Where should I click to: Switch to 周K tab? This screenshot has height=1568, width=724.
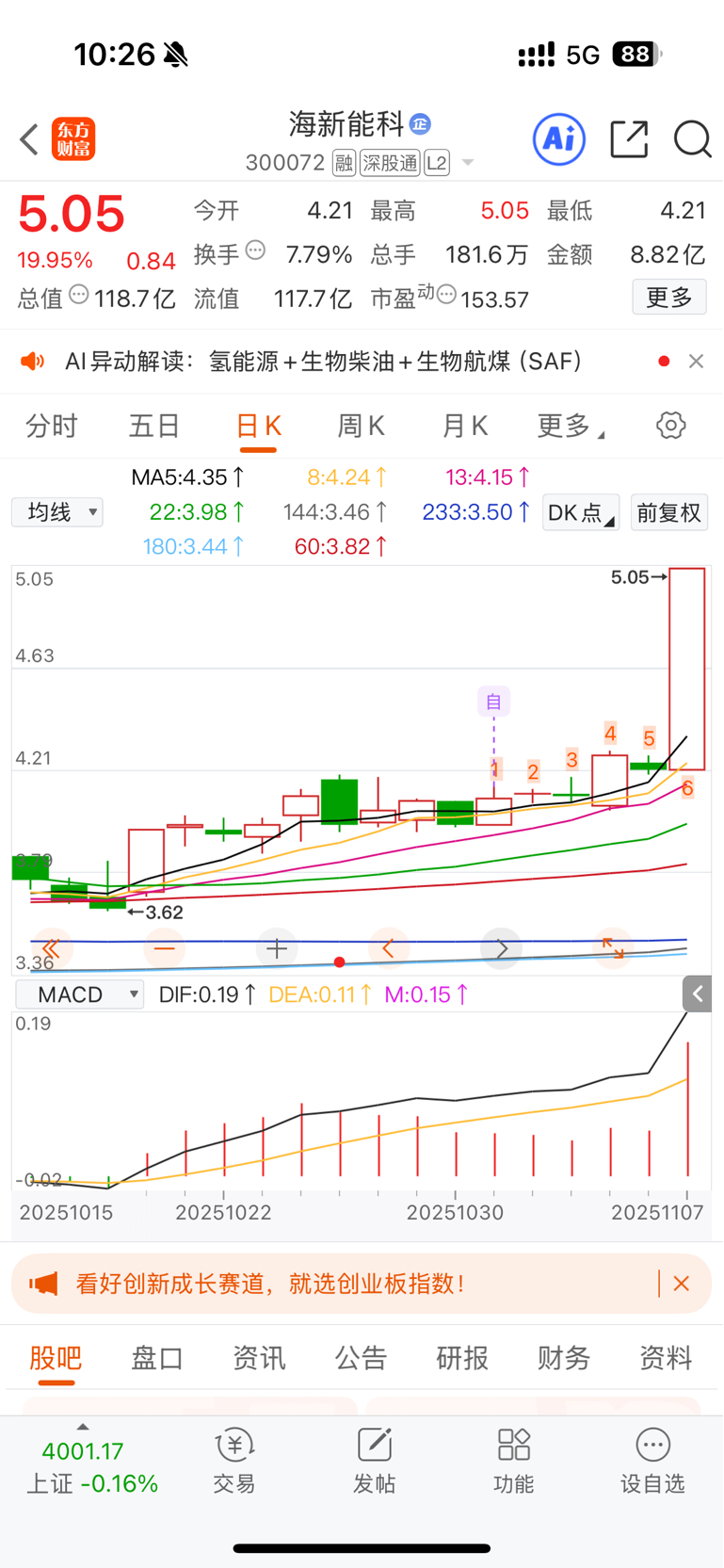(362, 427)
